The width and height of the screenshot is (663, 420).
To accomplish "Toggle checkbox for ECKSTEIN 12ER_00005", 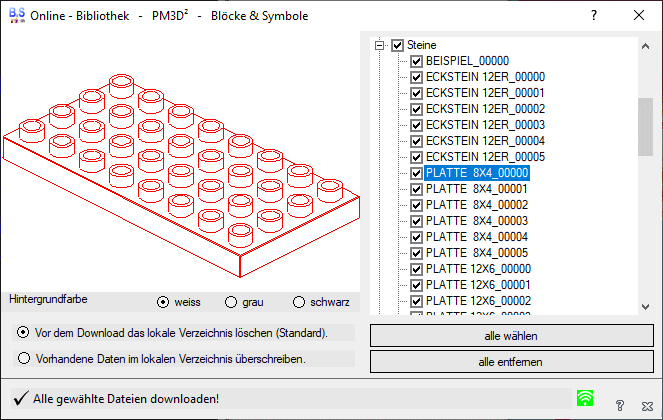I will point(416,157).
